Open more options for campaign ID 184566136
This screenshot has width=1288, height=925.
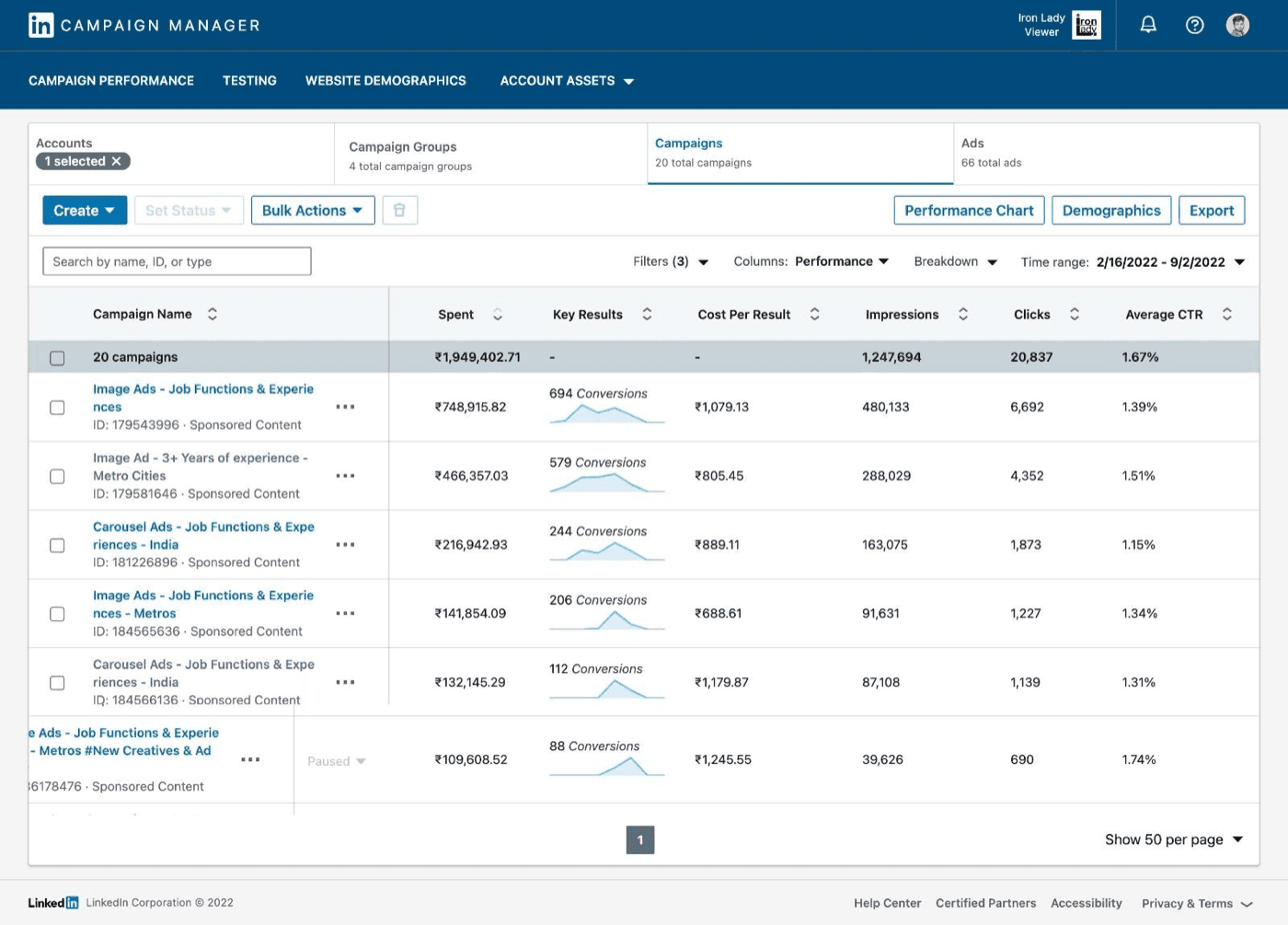click(x=345, y=682)
